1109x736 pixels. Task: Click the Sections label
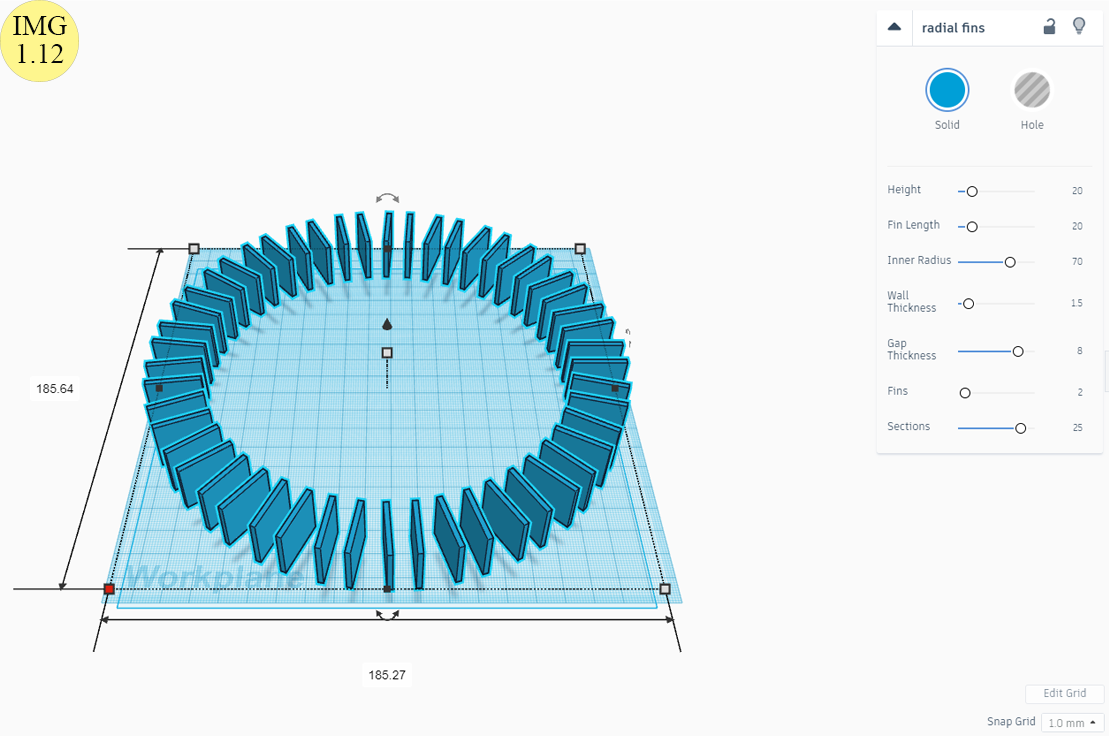[x=908, y=426]
